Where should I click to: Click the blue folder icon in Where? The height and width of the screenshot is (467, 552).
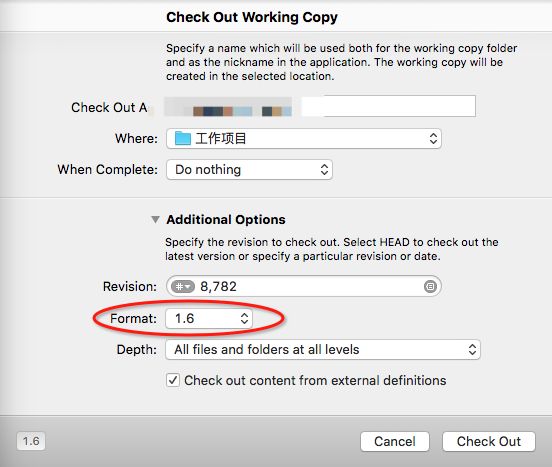[183, 138]
